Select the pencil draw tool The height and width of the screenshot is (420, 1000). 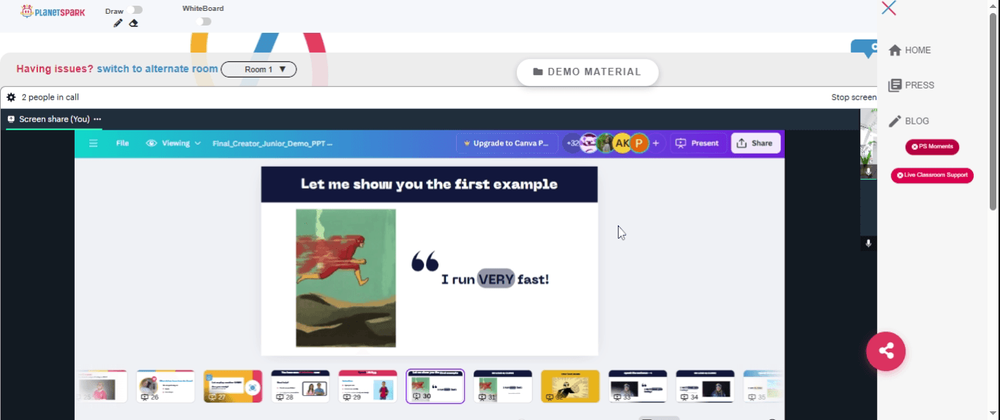(118, 23)
